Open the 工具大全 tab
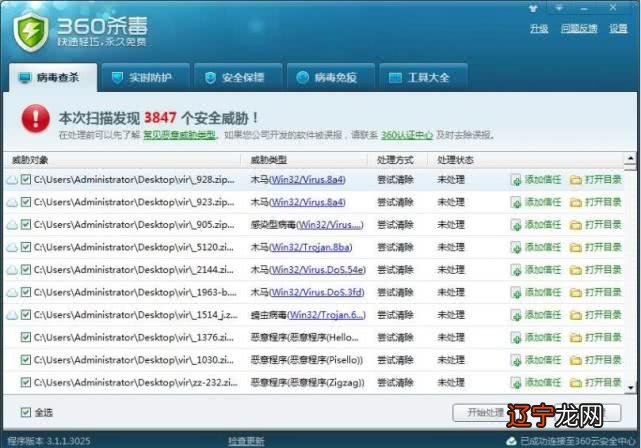 (x=424, y=77)
